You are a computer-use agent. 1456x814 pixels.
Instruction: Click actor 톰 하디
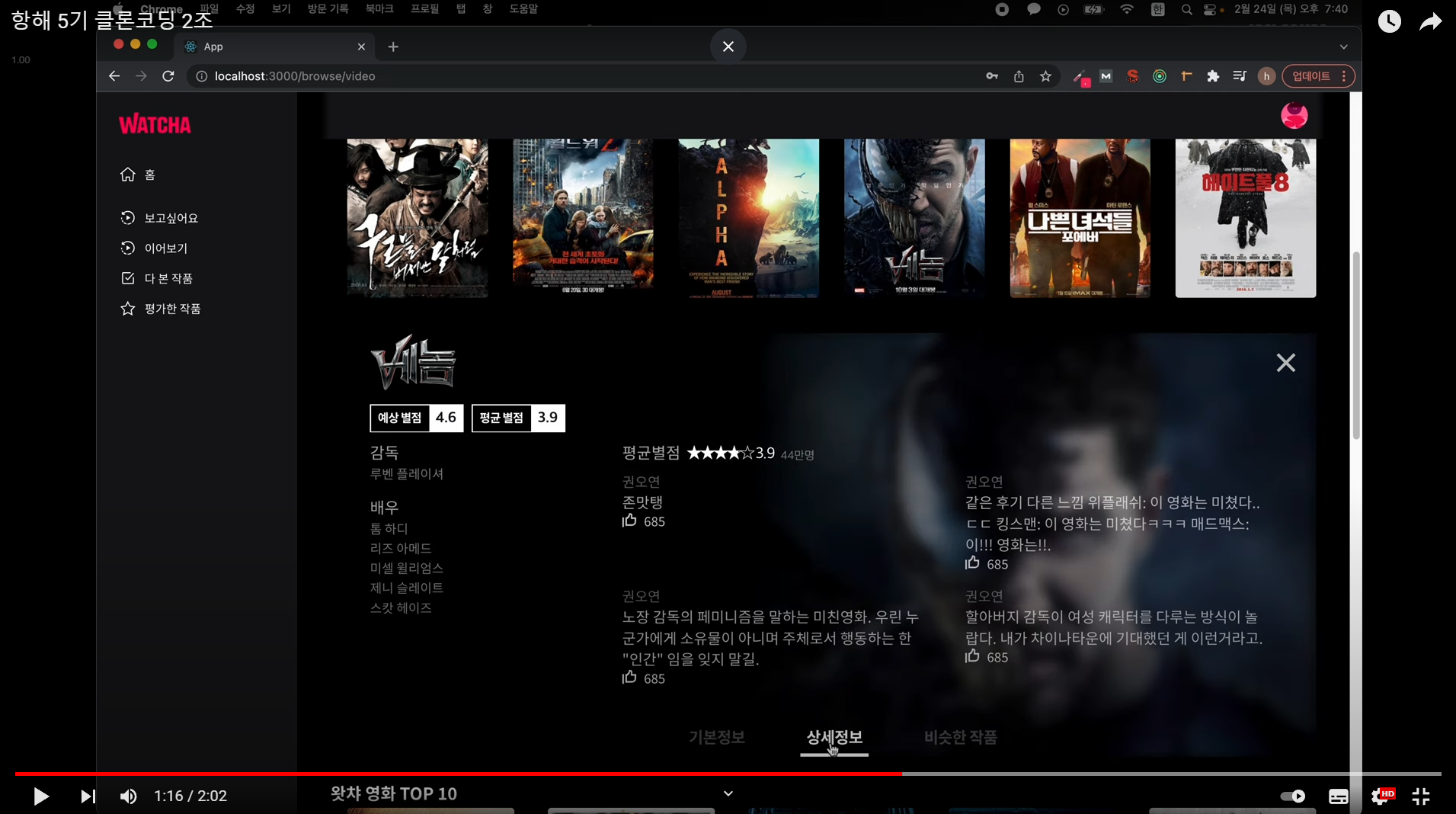[x=389, y=529]
